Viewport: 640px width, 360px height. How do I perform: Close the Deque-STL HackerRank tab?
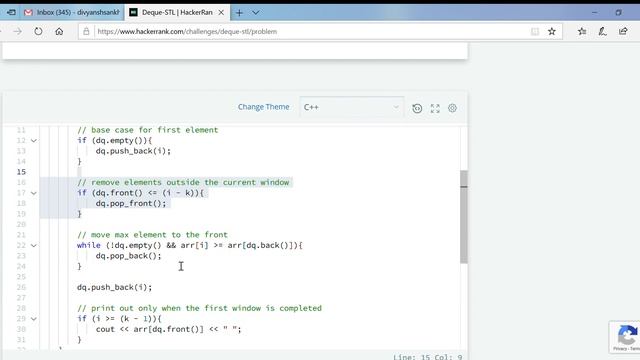point(221,13)
